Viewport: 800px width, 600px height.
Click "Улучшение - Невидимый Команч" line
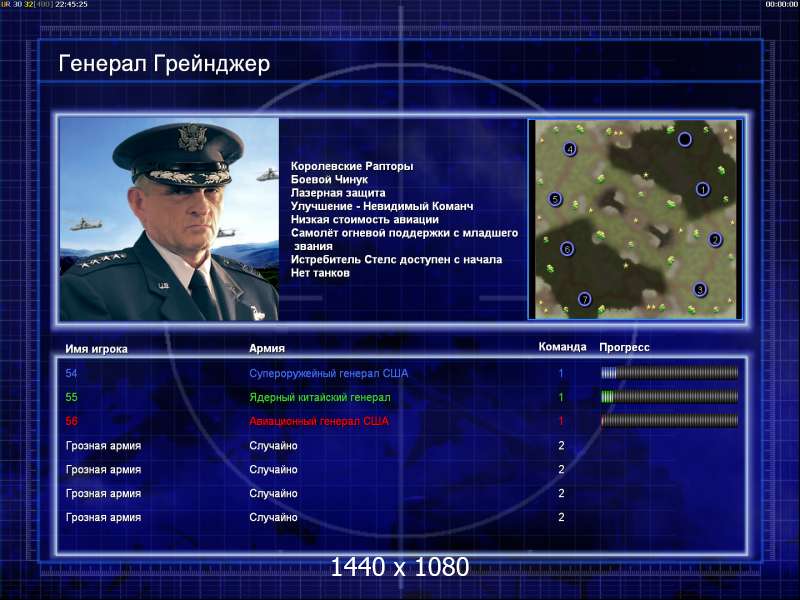(x=382, y=206)
